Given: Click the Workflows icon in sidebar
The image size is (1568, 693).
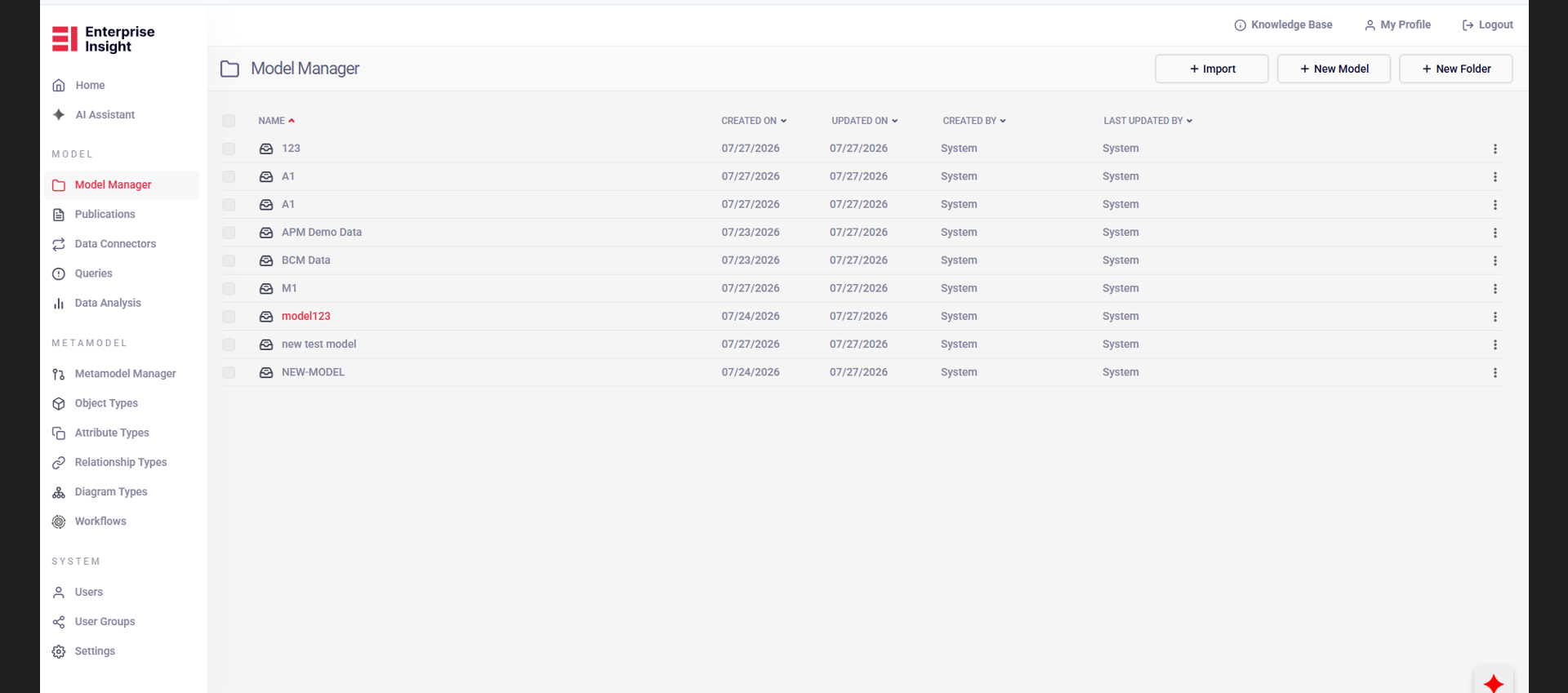Looking at the screenshot, I should tap(59, 522).
